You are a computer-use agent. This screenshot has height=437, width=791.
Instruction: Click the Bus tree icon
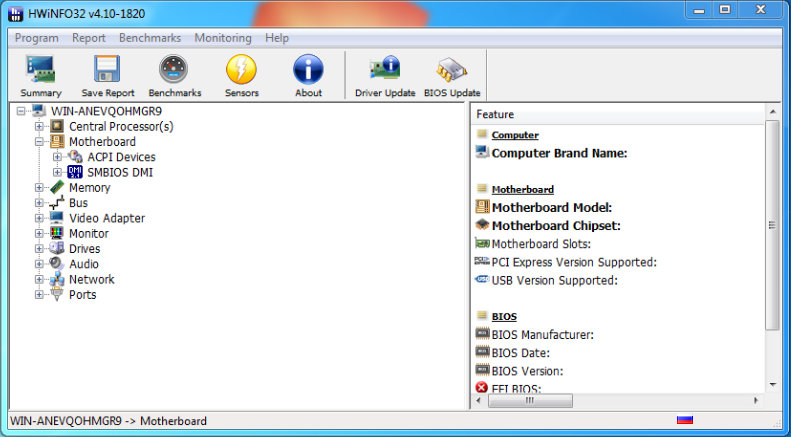[x=57, y=203]
